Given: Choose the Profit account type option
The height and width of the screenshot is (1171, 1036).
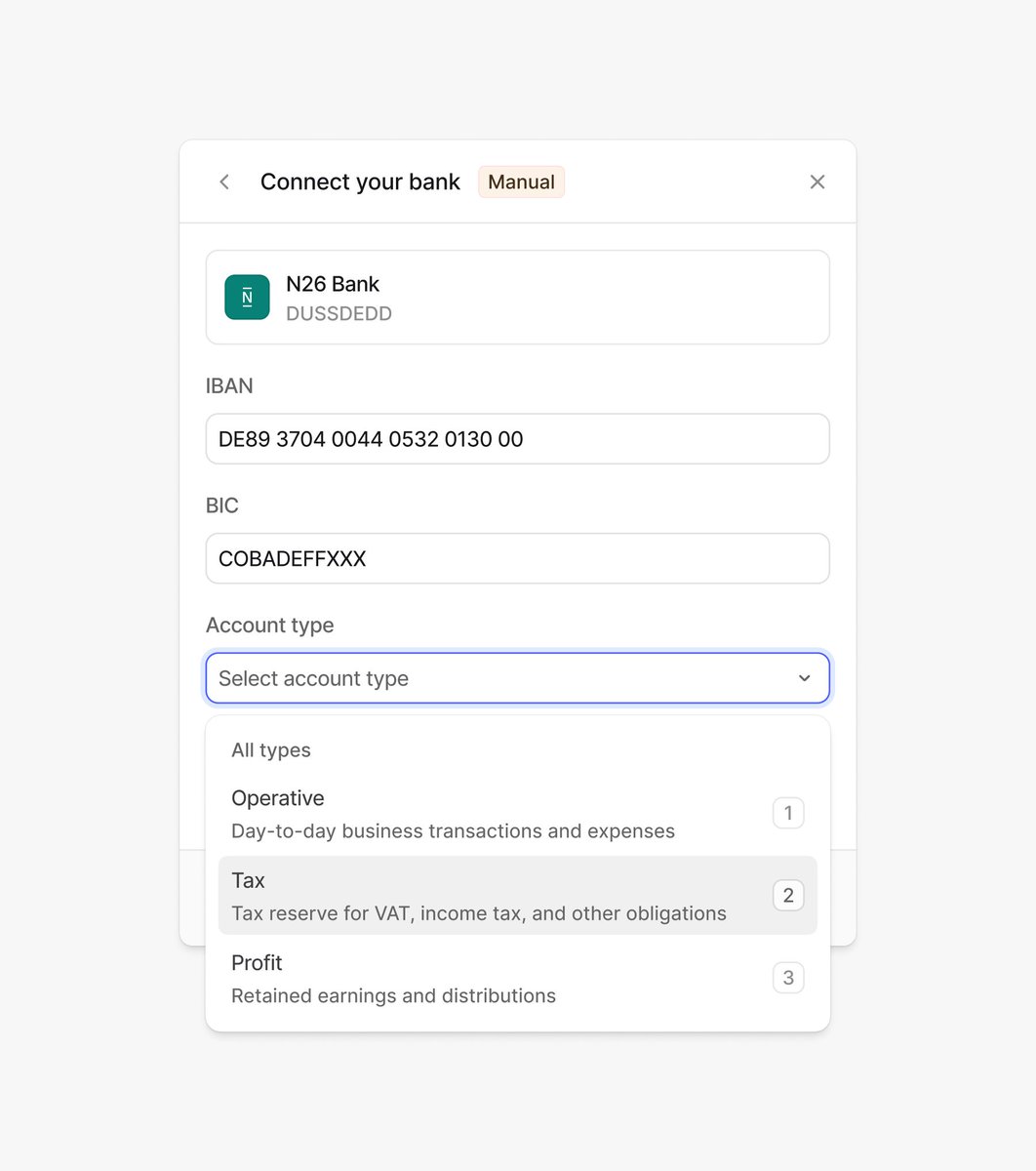Looking at the screenshot, I should (518, 978).
